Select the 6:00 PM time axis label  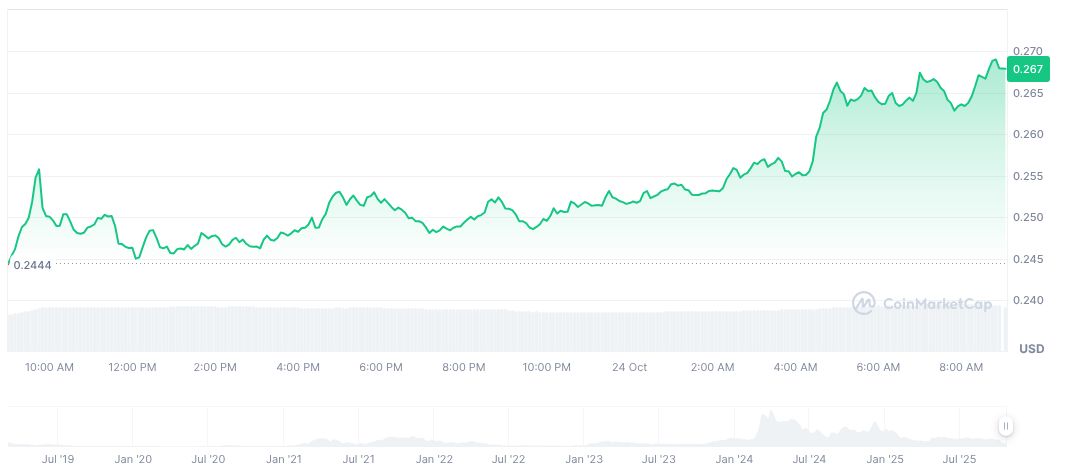tap(381, 367)
